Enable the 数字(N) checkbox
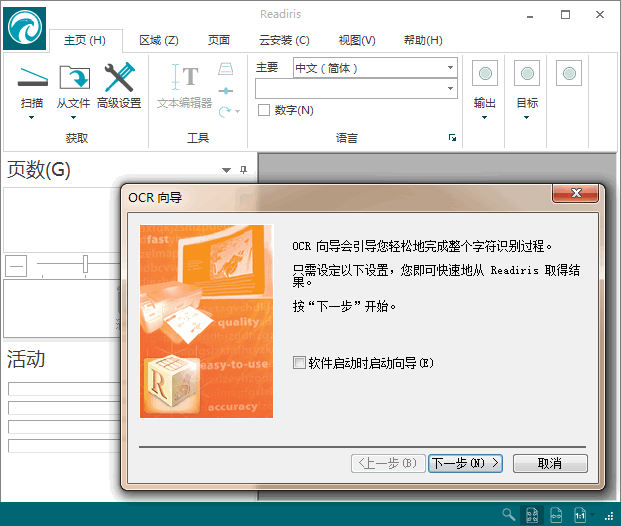The width and height of the screenshot is (621, 526). click(x=264, y=110)
